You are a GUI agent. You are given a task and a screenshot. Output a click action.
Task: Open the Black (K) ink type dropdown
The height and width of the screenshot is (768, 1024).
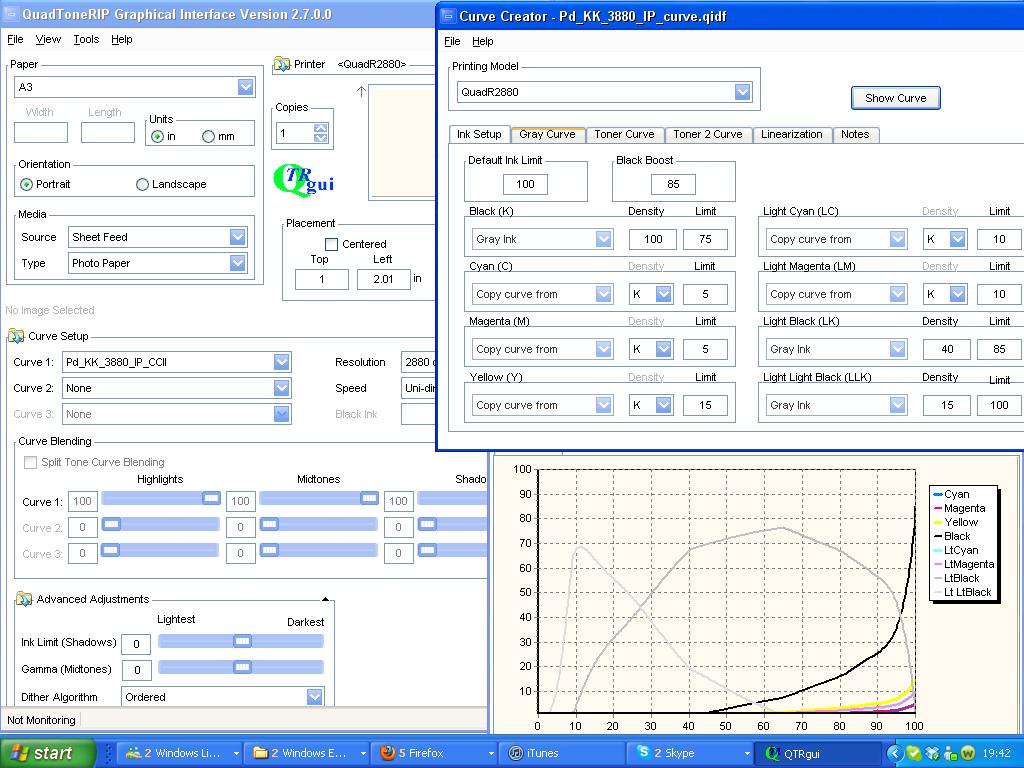[x=603, y=238]
